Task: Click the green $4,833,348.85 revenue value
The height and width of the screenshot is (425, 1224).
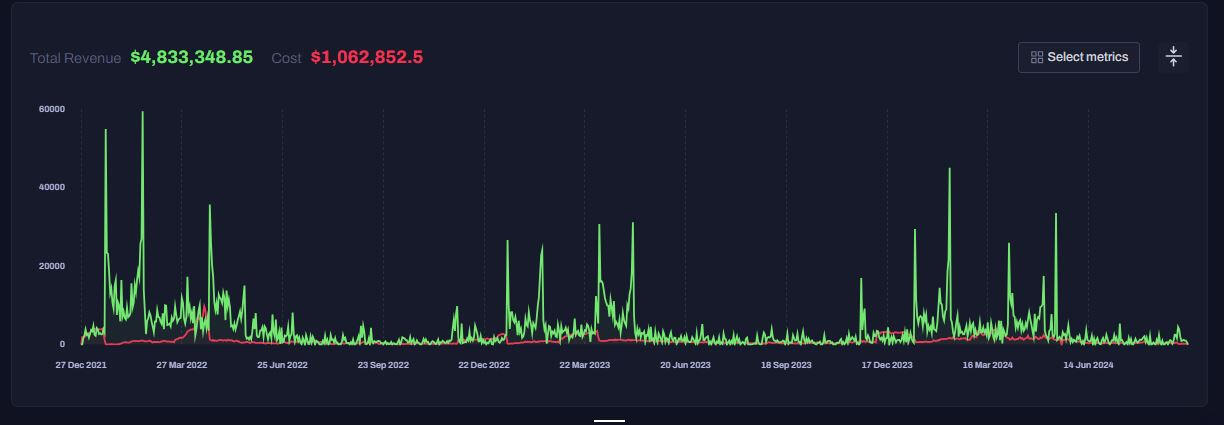Action: 191,57
